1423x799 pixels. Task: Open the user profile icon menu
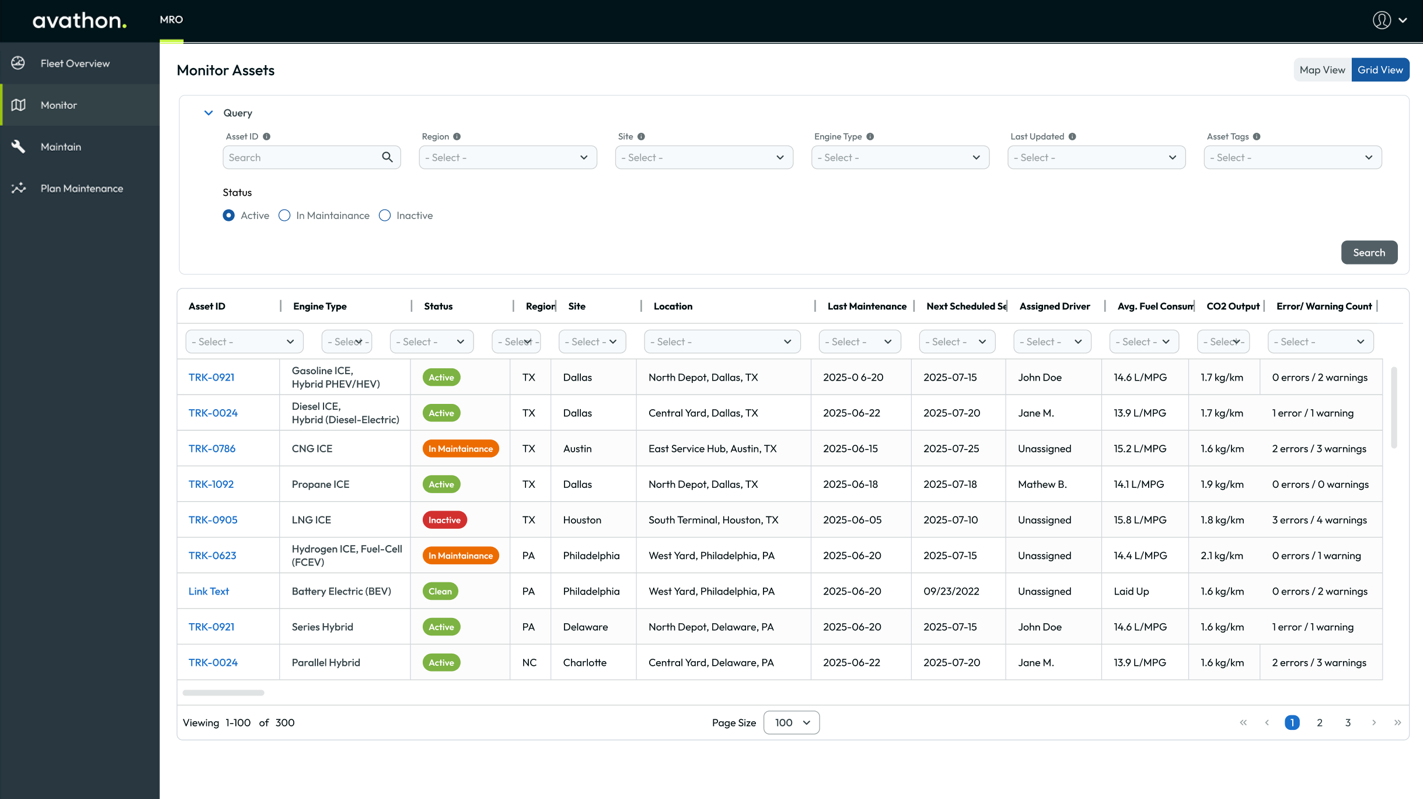(x=1388, y=20)
